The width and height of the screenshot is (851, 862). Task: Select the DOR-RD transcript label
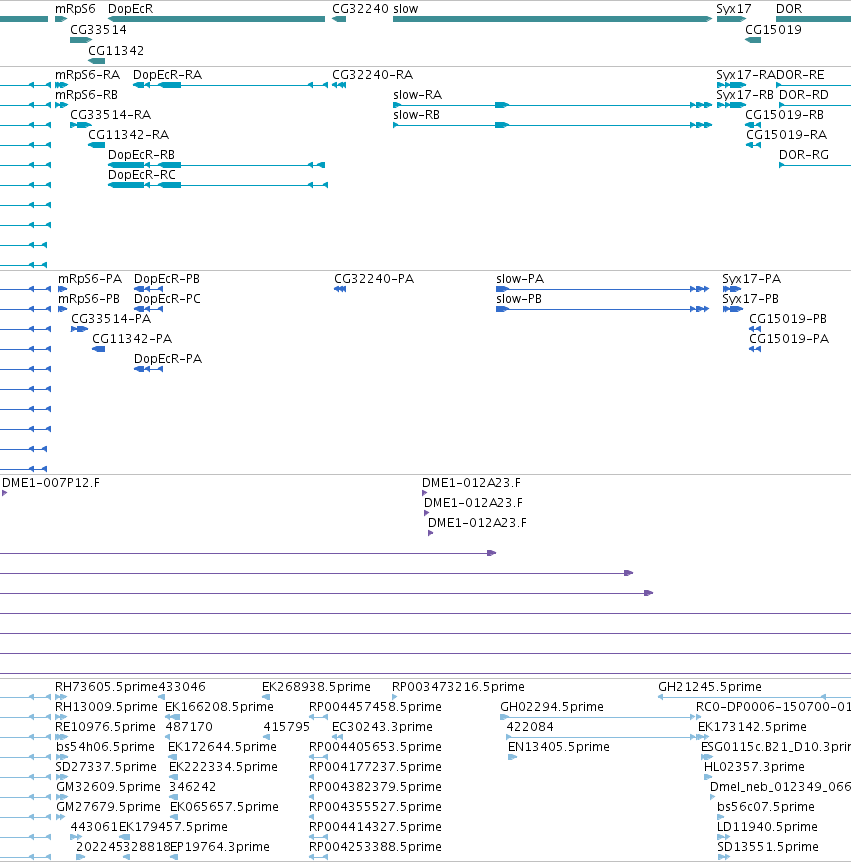click(804, 95)
